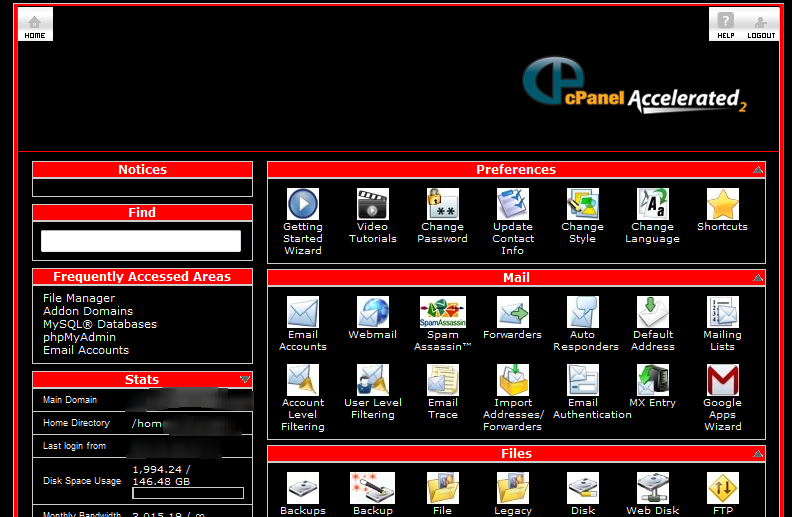792x517 pixels.
Task: Open Default Address settings
Action: pos(653,313)
